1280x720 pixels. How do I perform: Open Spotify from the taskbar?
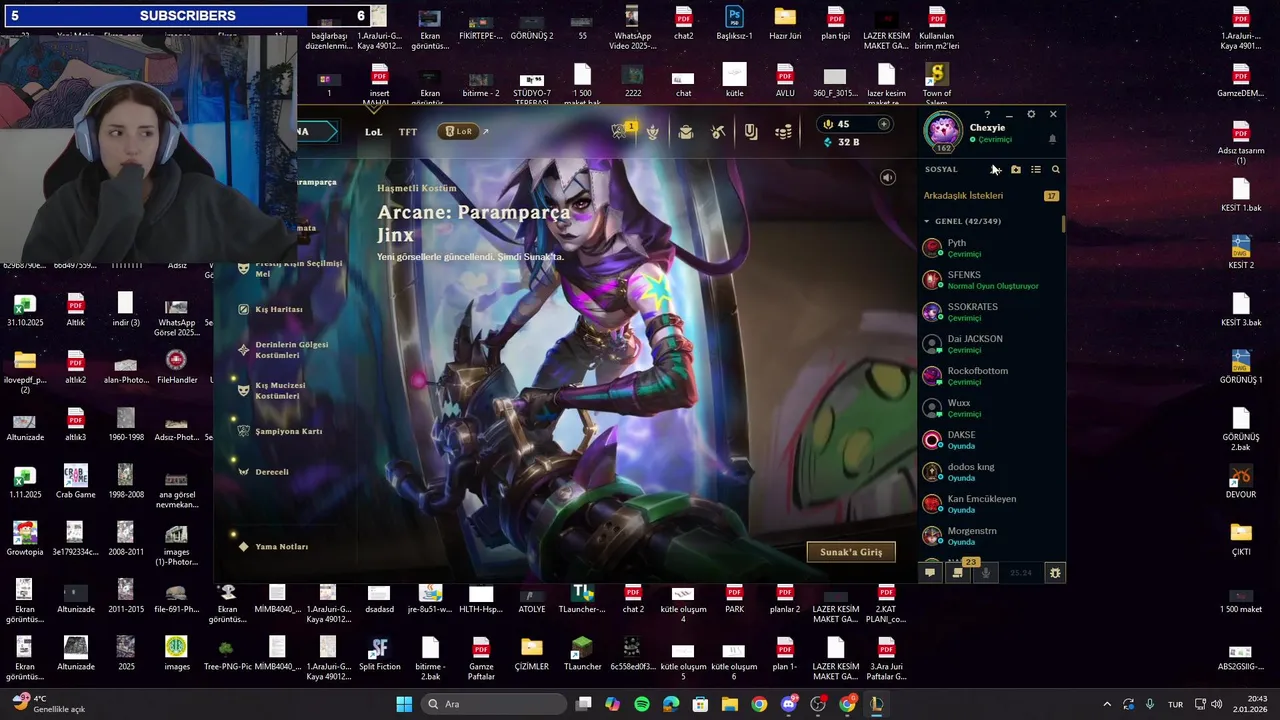642,704
